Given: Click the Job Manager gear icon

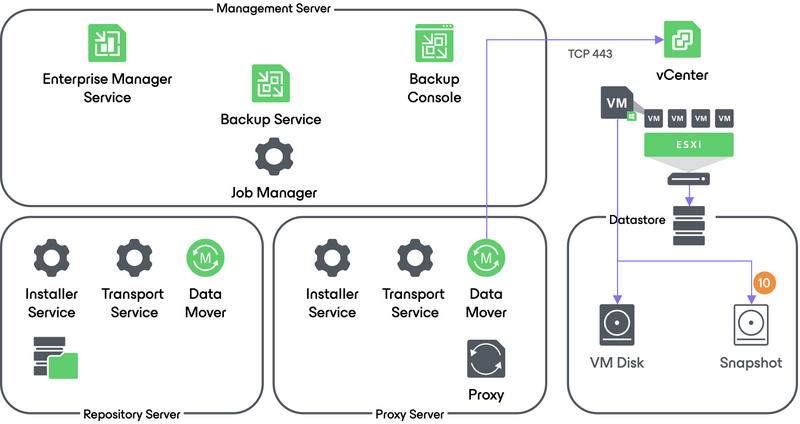Looking at the screenshot, I should [x=272, y=157].
